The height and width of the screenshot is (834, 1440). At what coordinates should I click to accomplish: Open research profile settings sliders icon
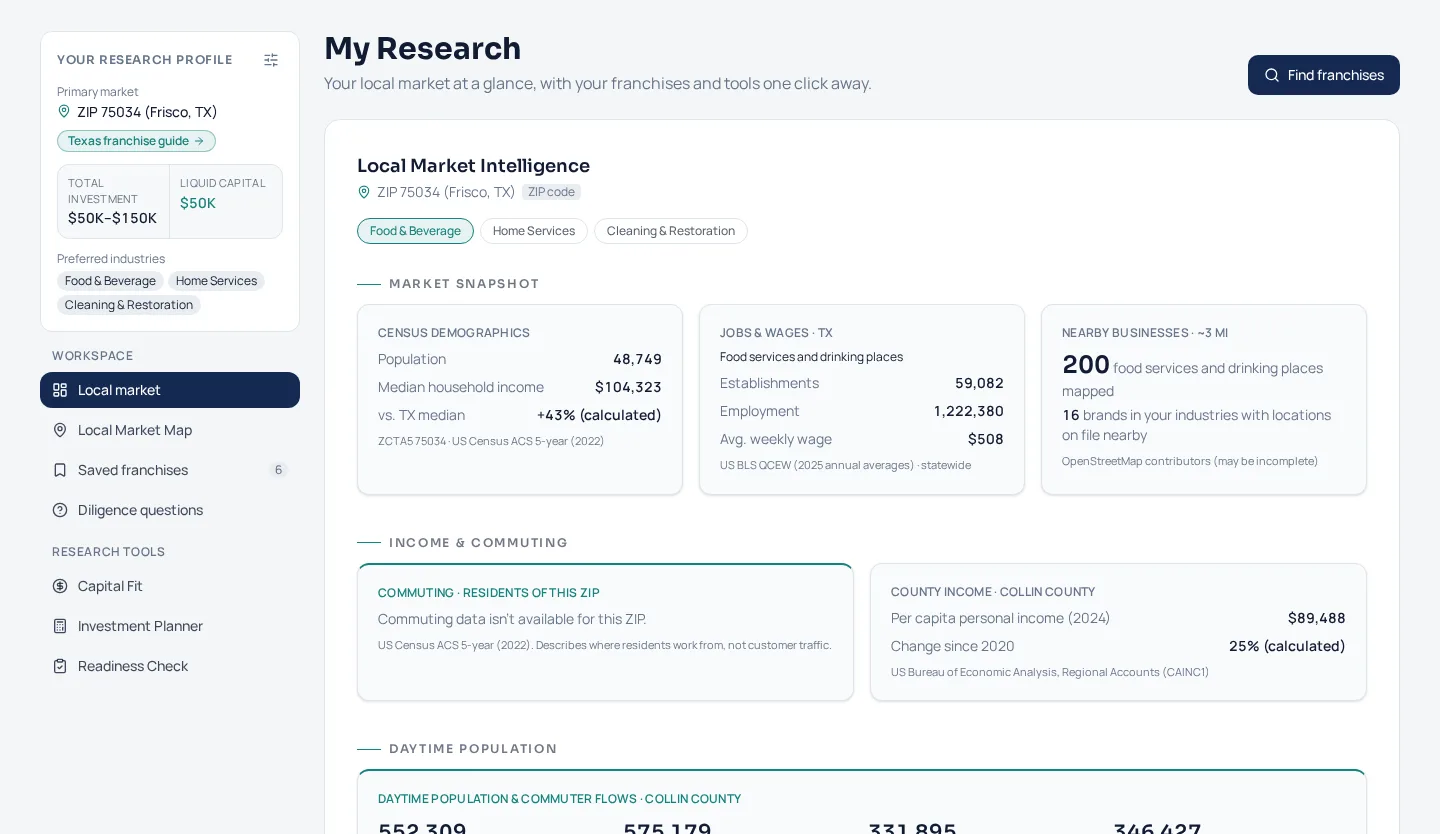click(x=271, y=60)
